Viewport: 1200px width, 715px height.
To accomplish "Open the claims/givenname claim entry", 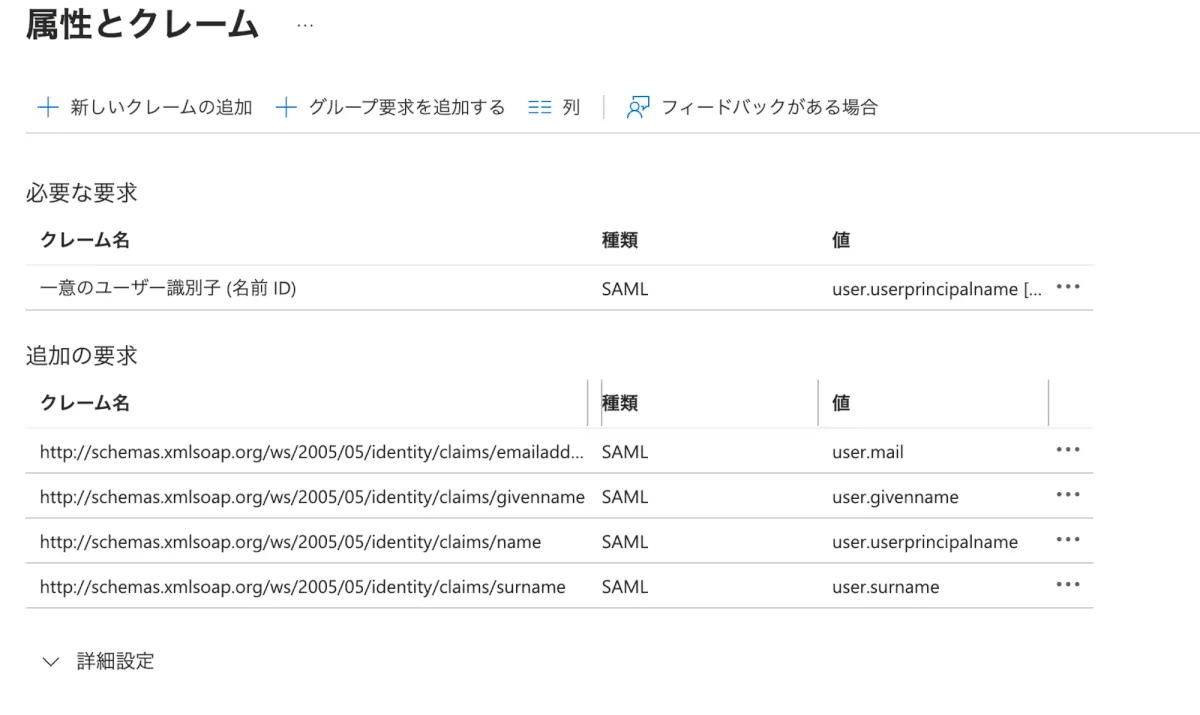I will [312, 497].
